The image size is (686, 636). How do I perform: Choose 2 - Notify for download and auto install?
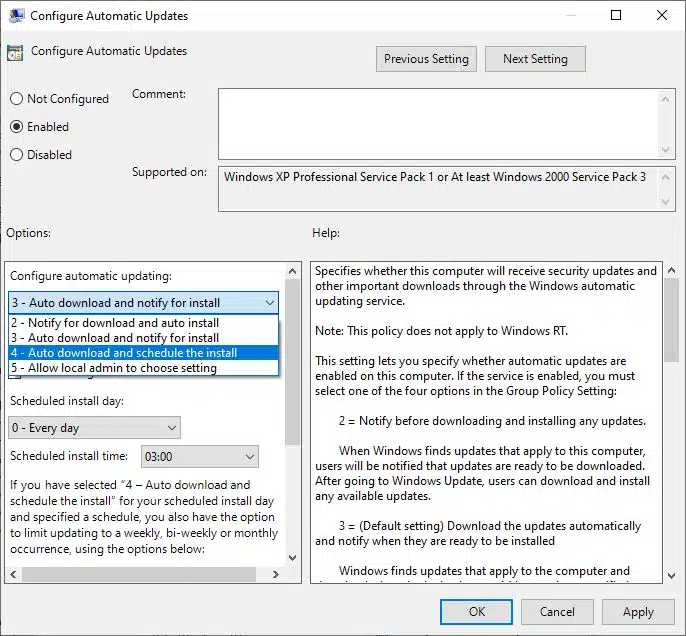[144, 323]
